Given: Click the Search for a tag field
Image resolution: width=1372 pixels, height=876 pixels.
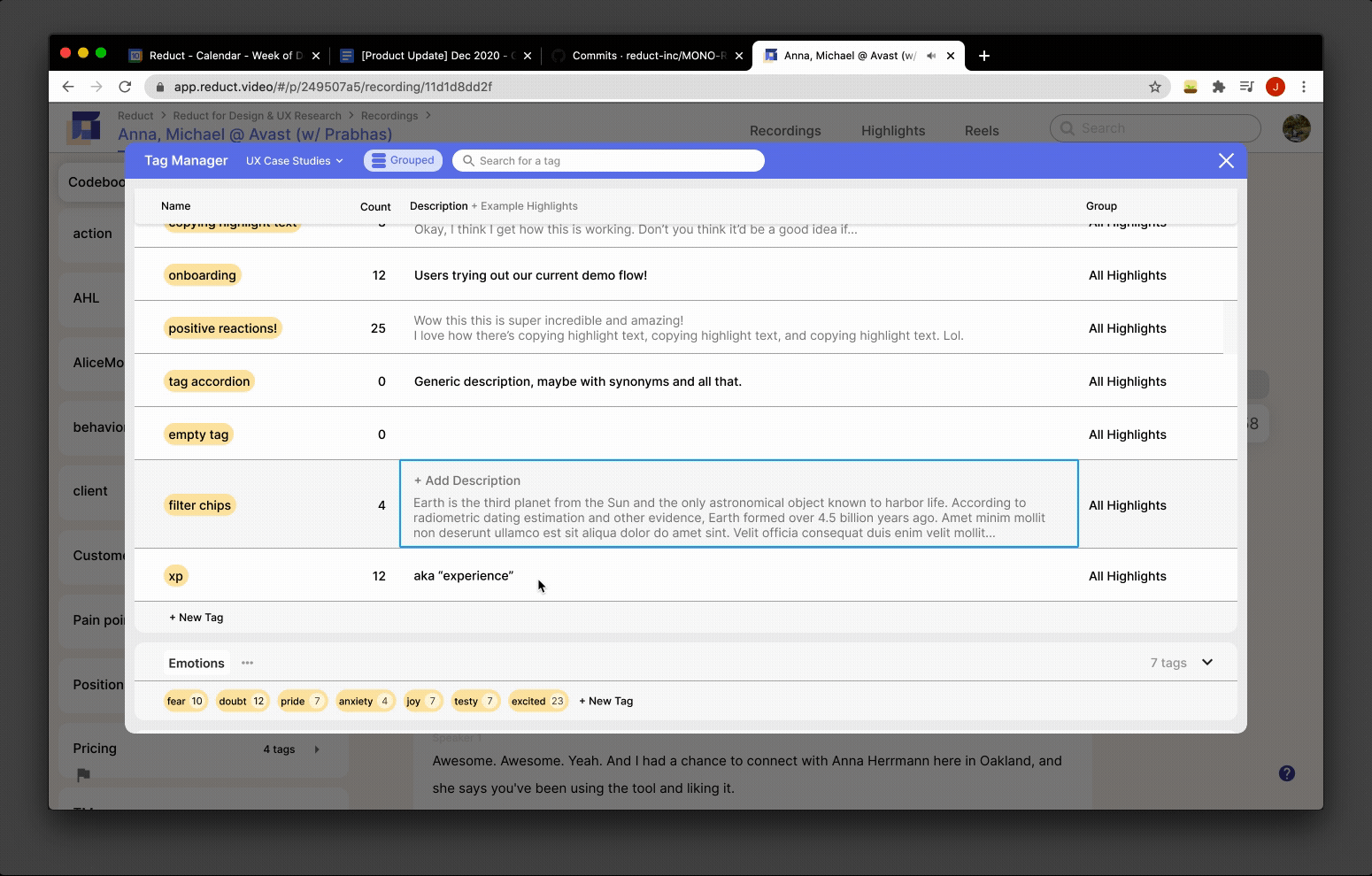Looking at the screenshot, I should coord(608,160).
